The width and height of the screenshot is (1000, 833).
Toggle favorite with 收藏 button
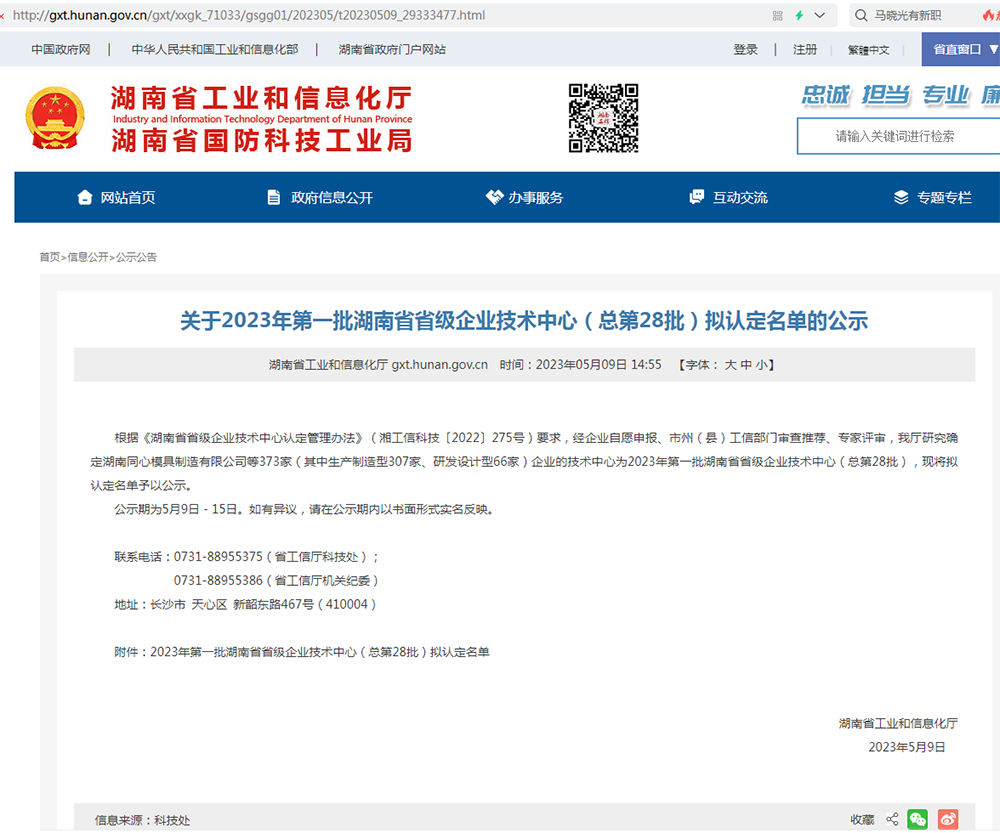pos(862,819)
